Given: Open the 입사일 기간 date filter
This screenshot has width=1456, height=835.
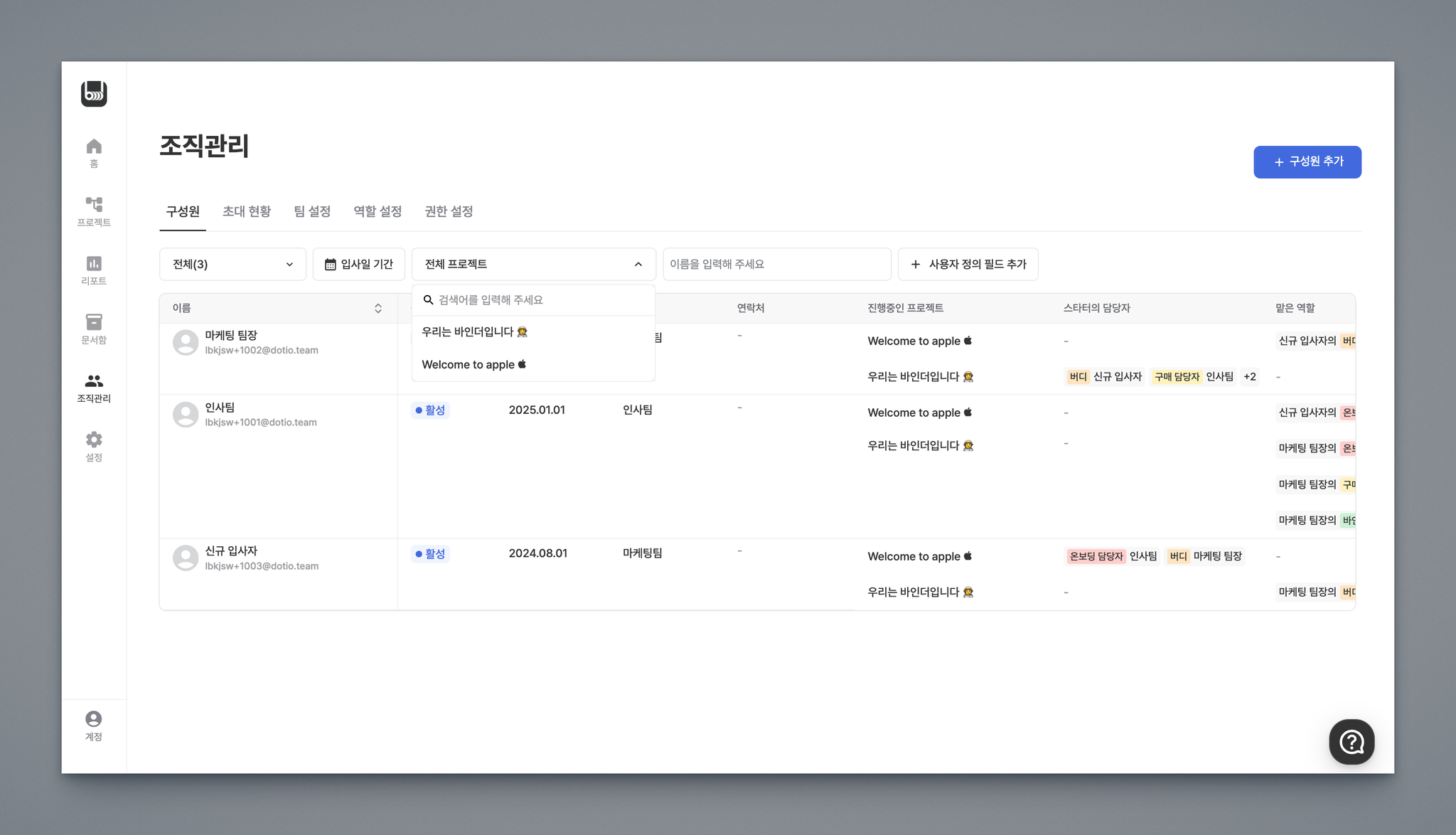Looking at the screenshot, I should pyautogui.click(x=359, y=264).
